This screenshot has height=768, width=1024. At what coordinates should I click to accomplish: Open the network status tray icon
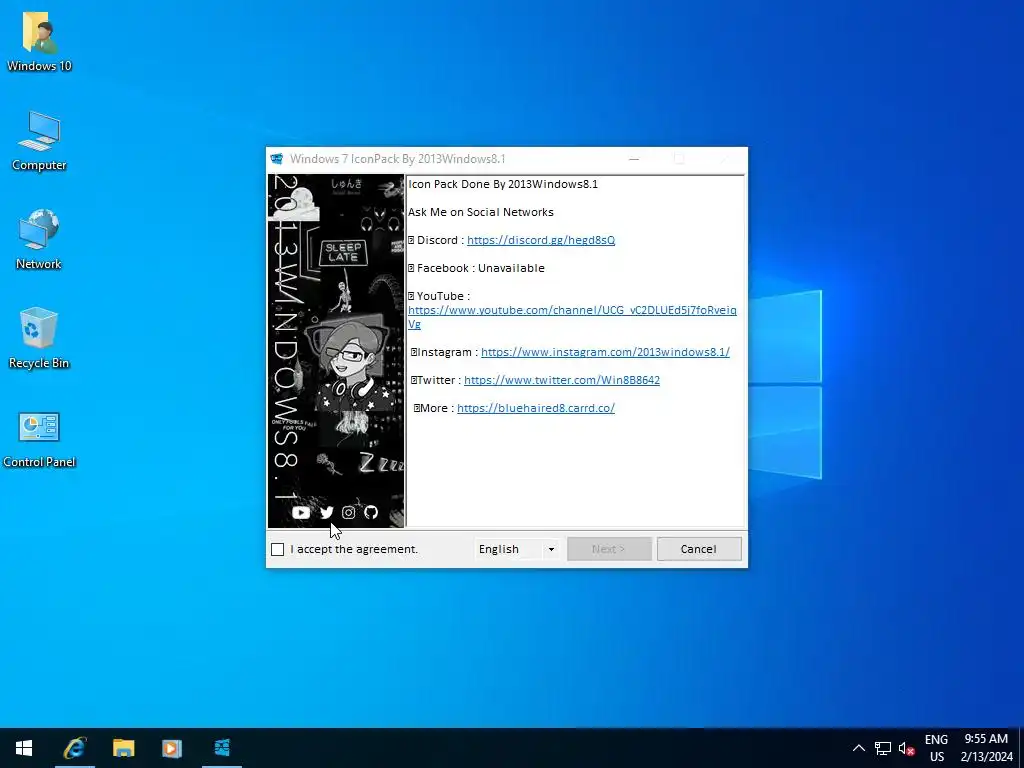[x=883, y=748]
